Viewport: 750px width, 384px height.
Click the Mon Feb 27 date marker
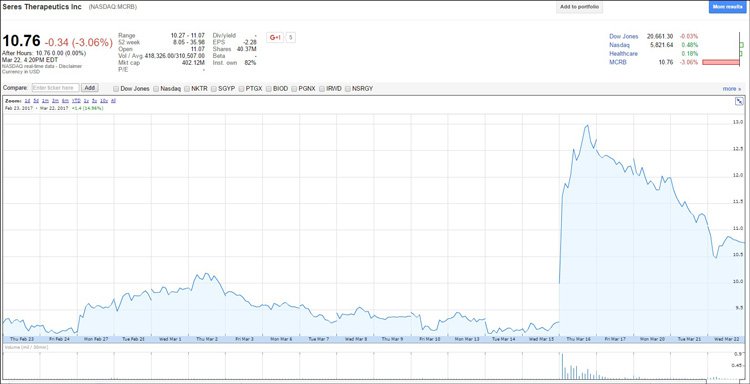click(x=96, y=339)
